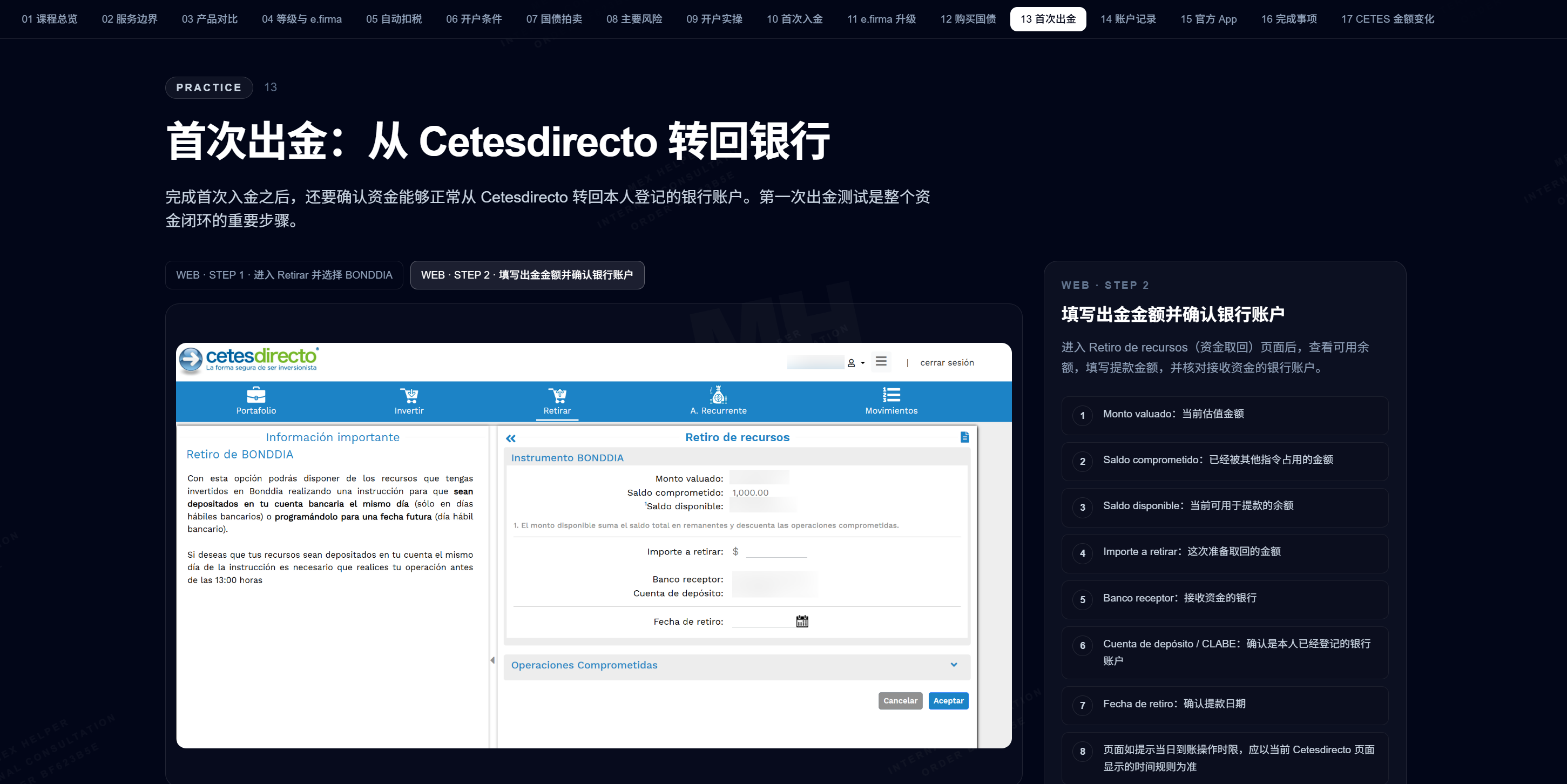1567x784 pixels.
Task: Click the Cancelar button
Action: pos(900,701)
